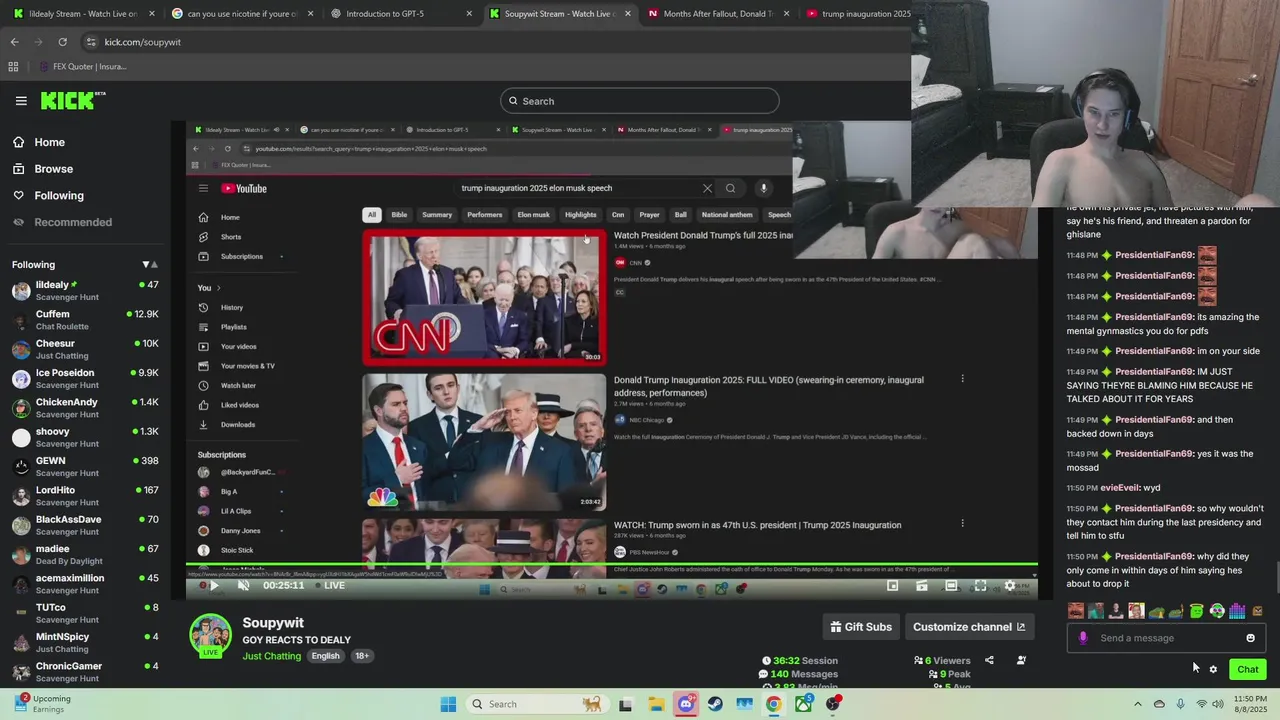
Task: Select first quick emote face below chat
Action: 1076,611
